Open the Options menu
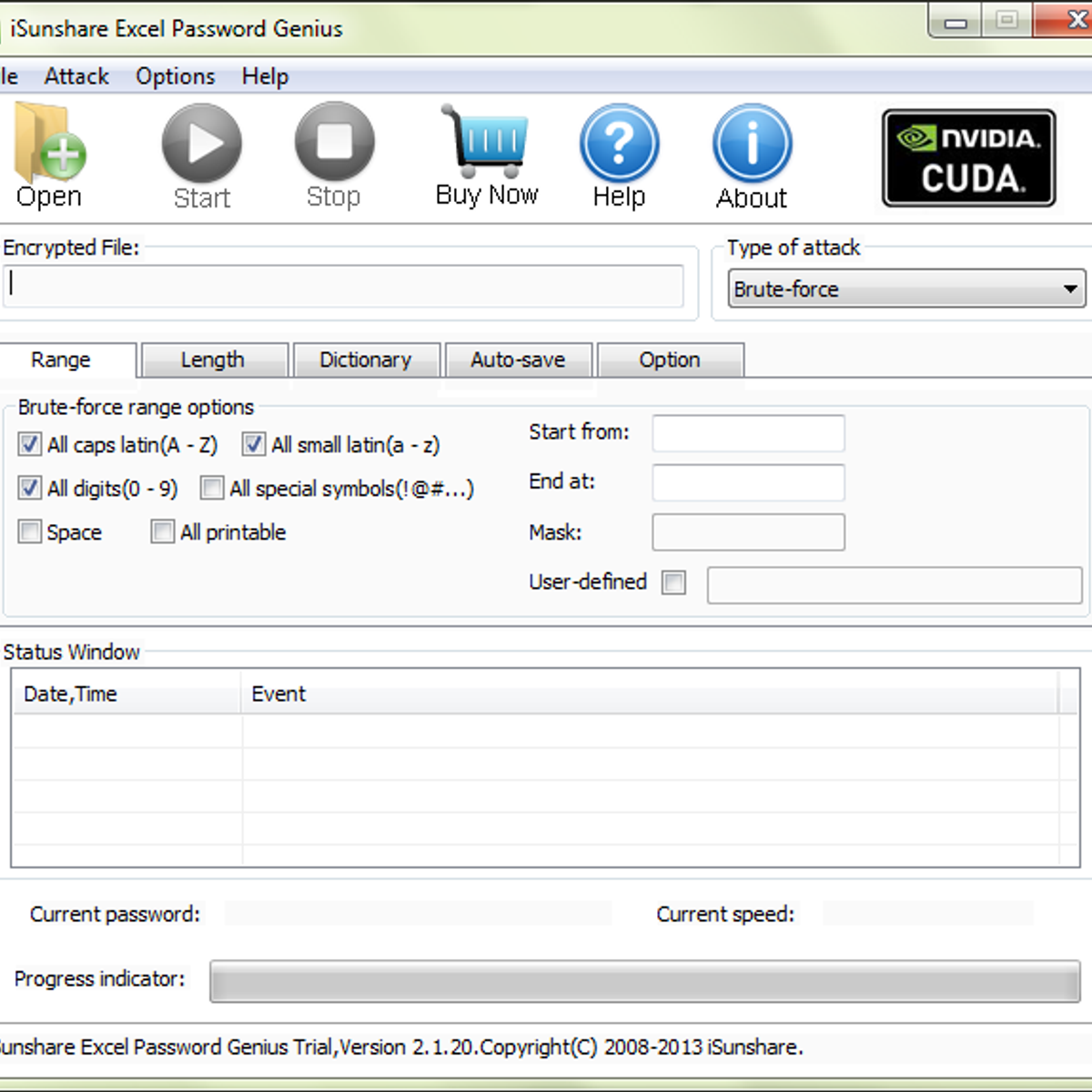The image size is (1092, 1092). tap(176, 76)
